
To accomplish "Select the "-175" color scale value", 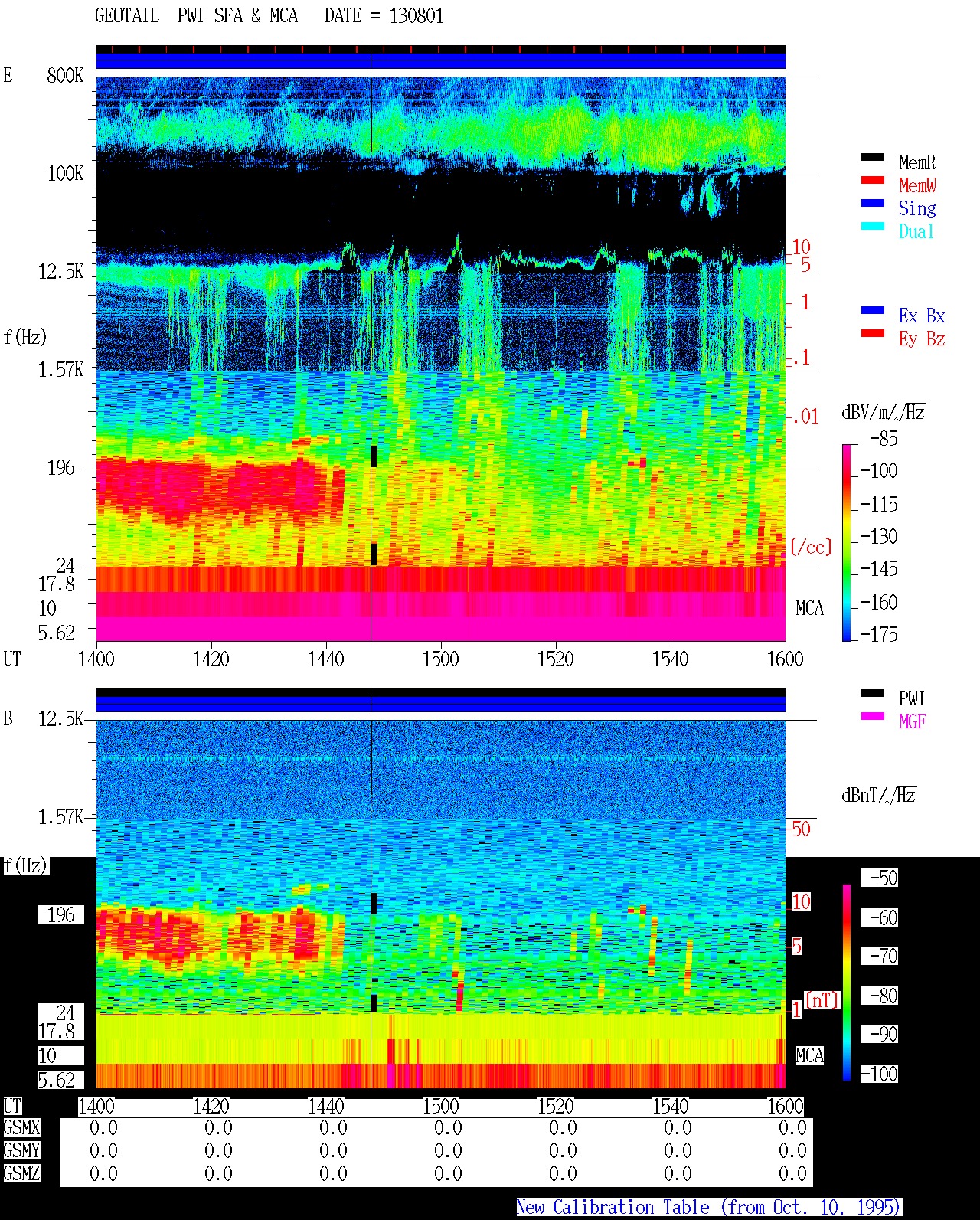I will [x=879, y=634].
